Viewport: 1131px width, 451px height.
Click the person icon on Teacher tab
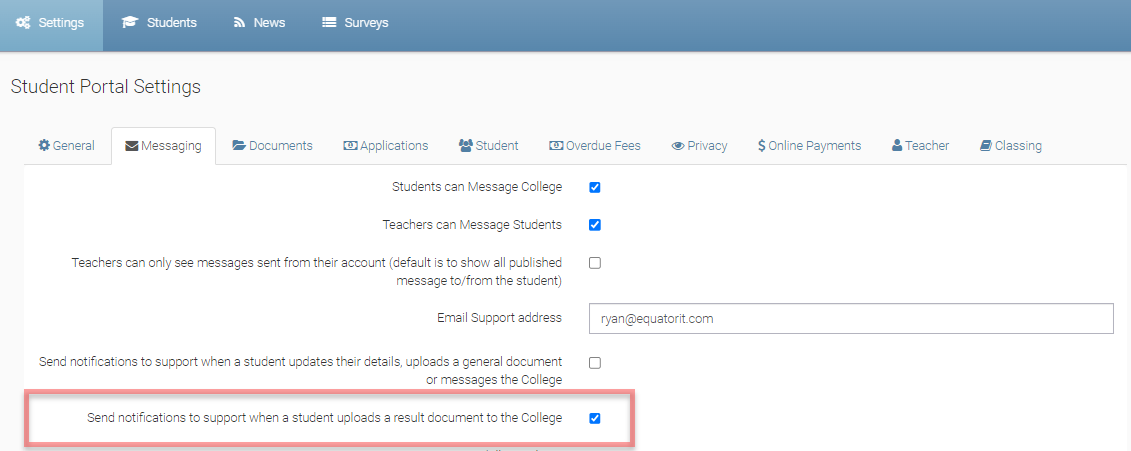point(897,146)
